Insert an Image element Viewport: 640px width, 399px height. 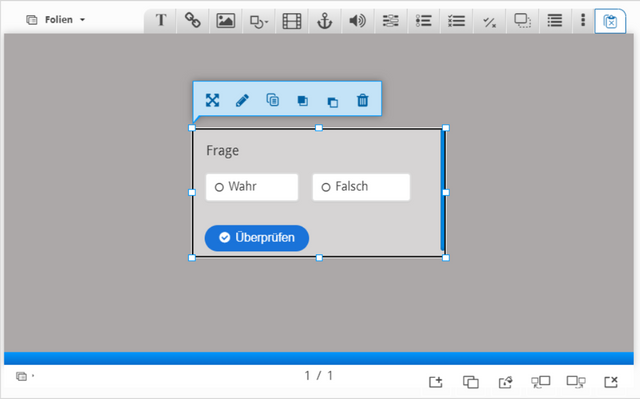[226, 20]
